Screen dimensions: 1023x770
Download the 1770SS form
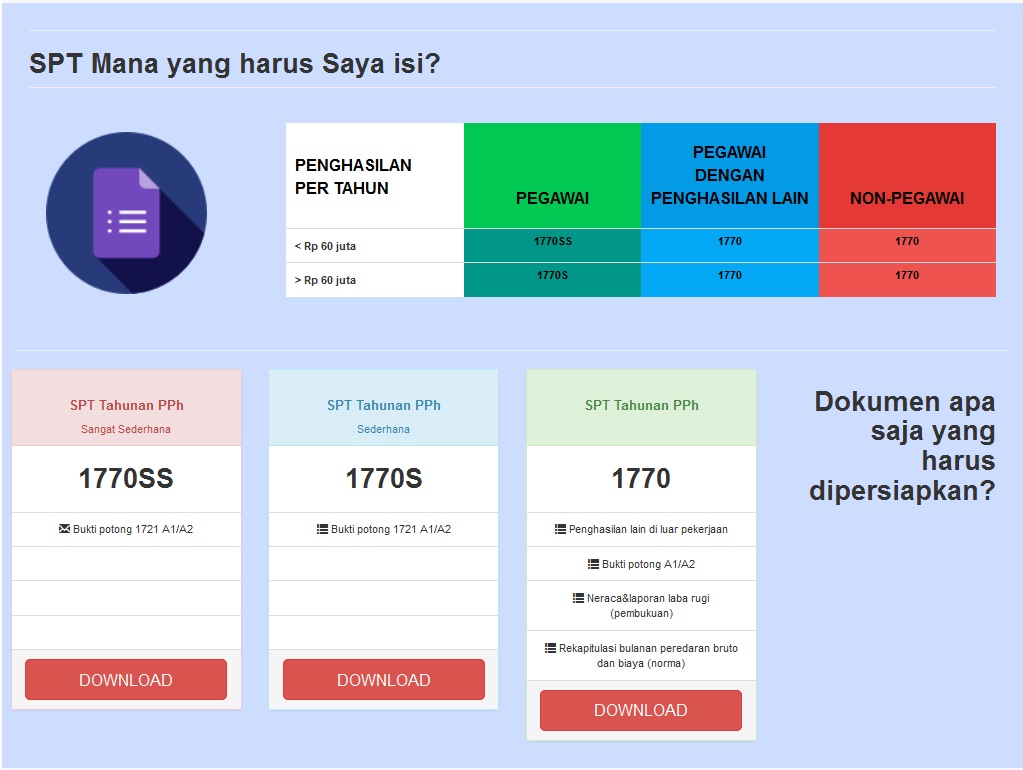click(126, 680)
